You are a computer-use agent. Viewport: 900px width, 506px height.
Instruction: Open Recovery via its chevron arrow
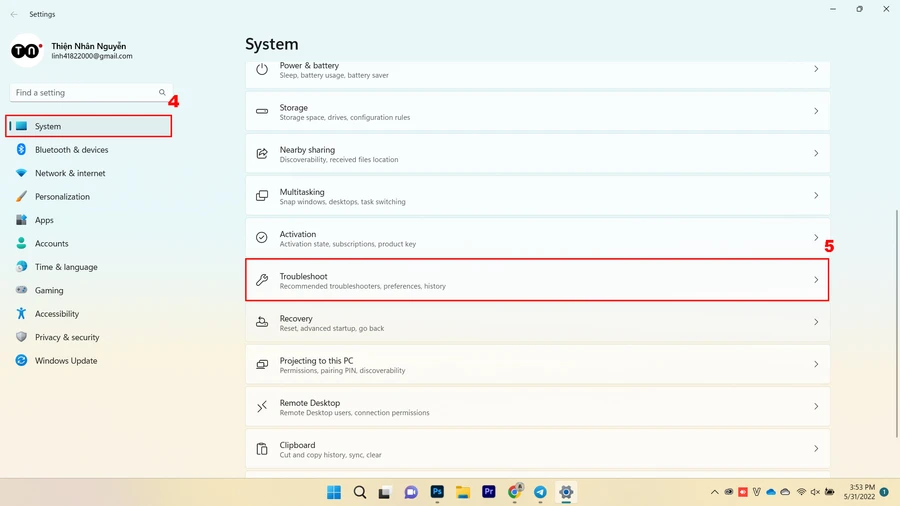pyautogui.click(x=816, y=322)
